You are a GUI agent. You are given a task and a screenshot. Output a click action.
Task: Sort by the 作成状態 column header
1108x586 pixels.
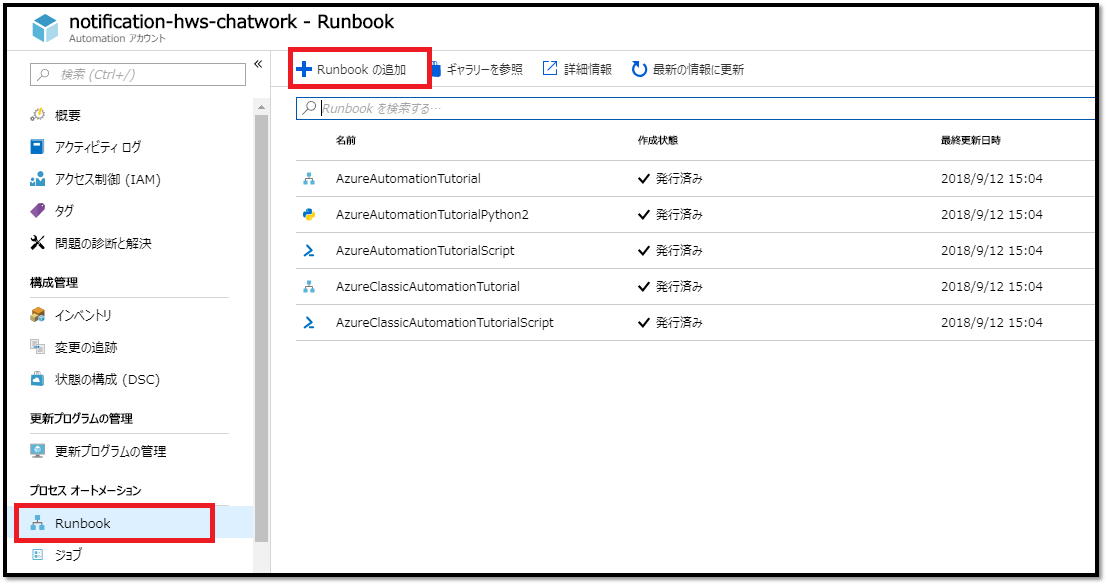pyautogui.click(x=658, y=140)
